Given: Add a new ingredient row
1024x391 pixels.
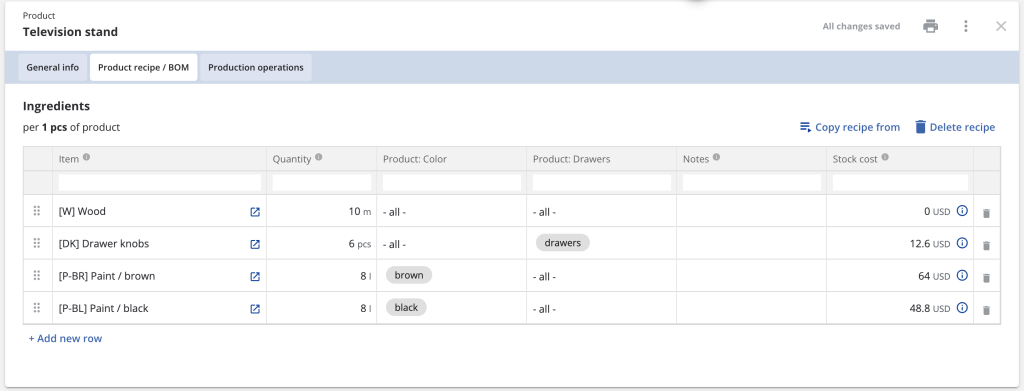Looking at the screenshot, I should click(65, 338).
